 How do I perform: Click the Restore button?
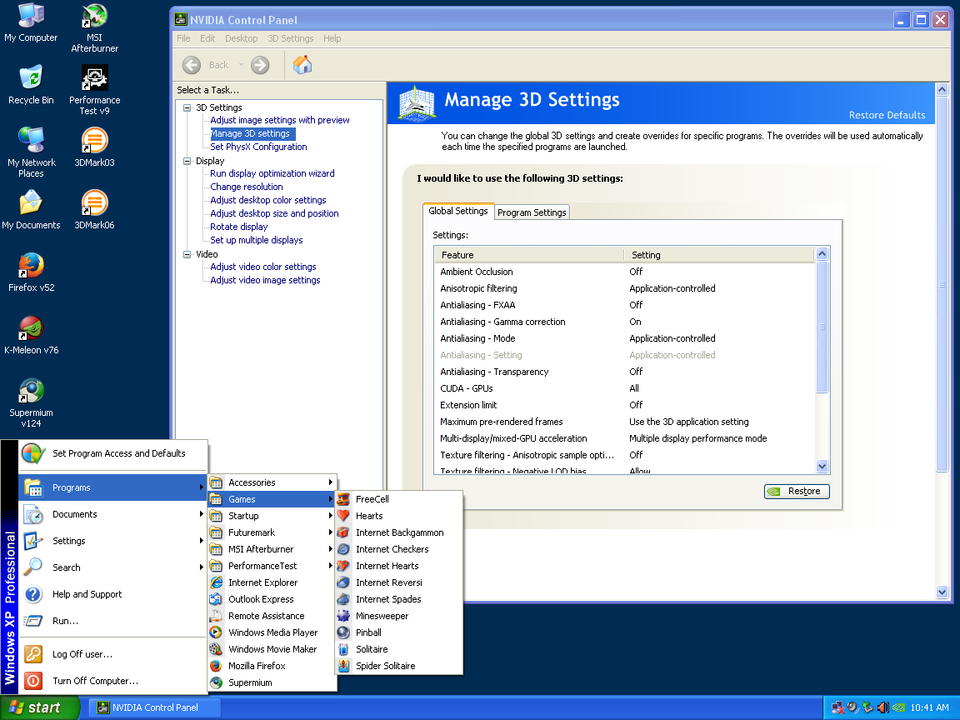[x=797, y=491]
